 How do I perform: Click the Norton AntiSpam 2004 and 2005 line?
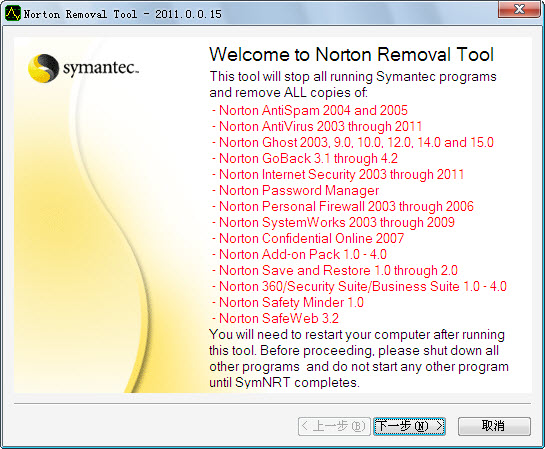coord(310,110)
